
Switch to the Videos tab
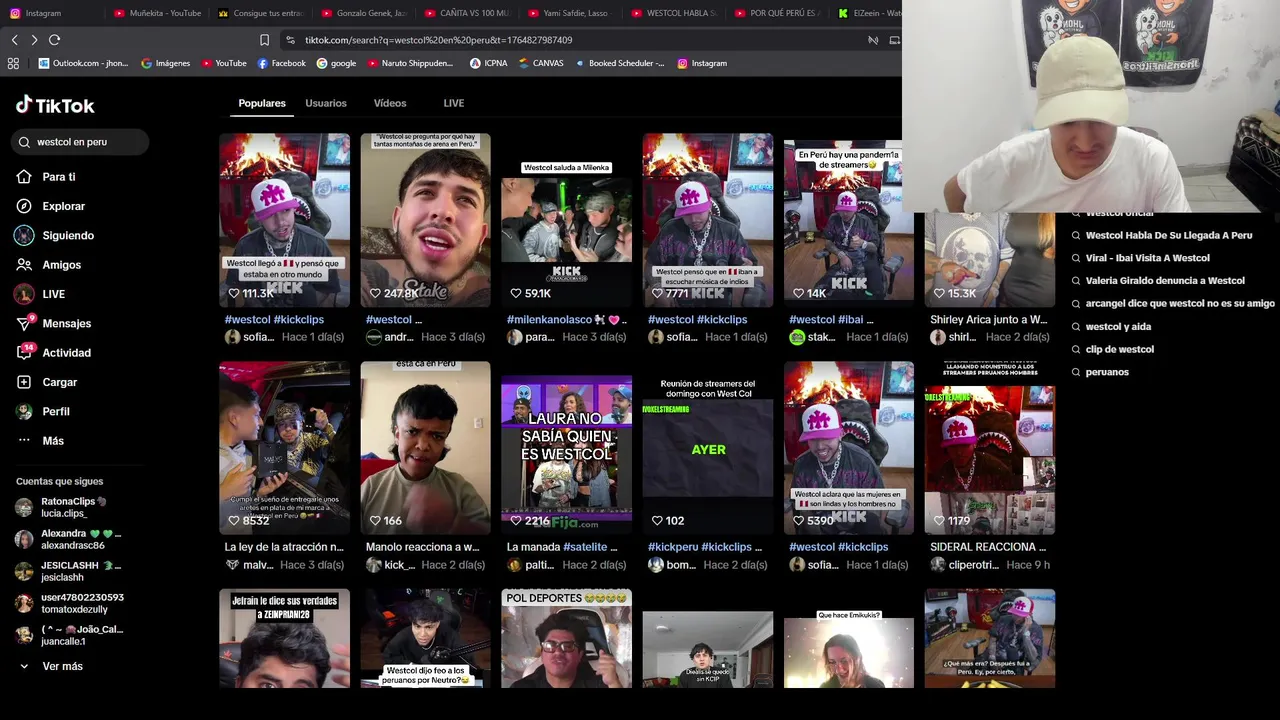[390, 103]
